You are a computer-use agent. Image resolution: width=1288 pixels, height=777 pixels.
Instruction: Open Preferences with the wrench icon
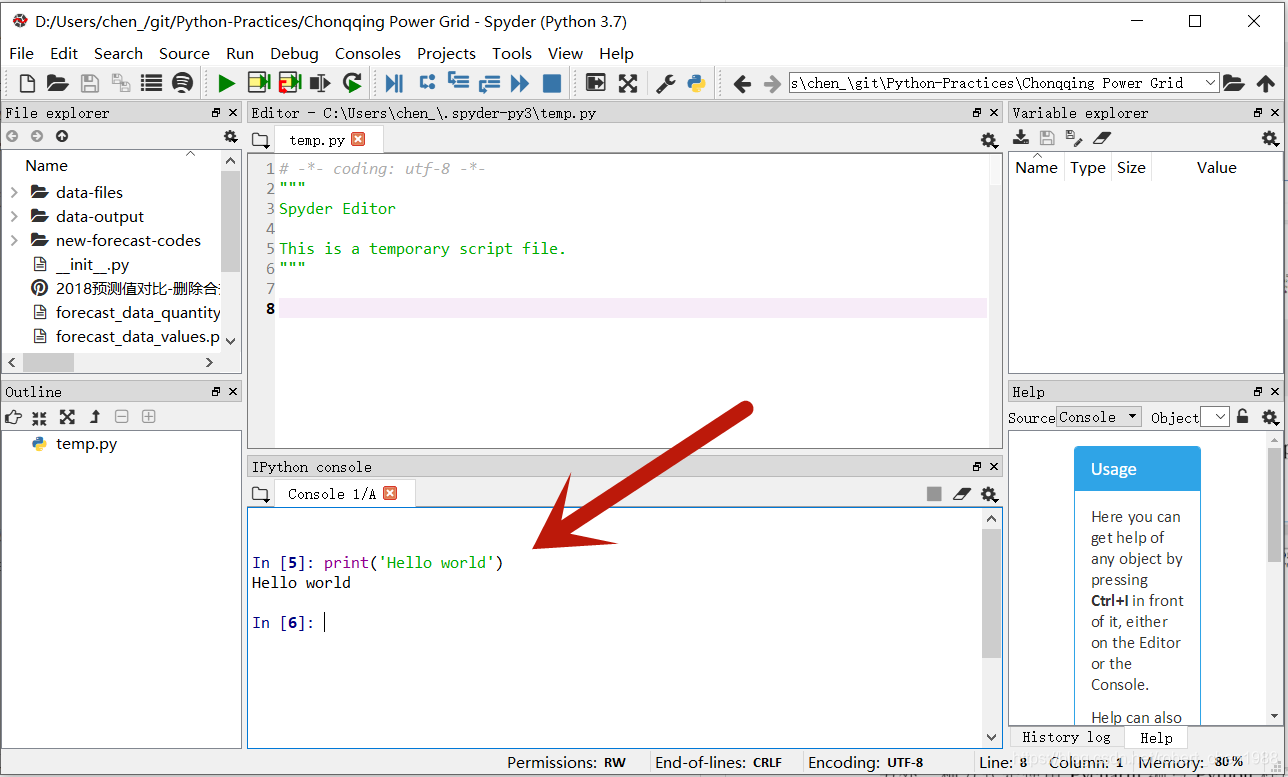(x=666, y=83)
